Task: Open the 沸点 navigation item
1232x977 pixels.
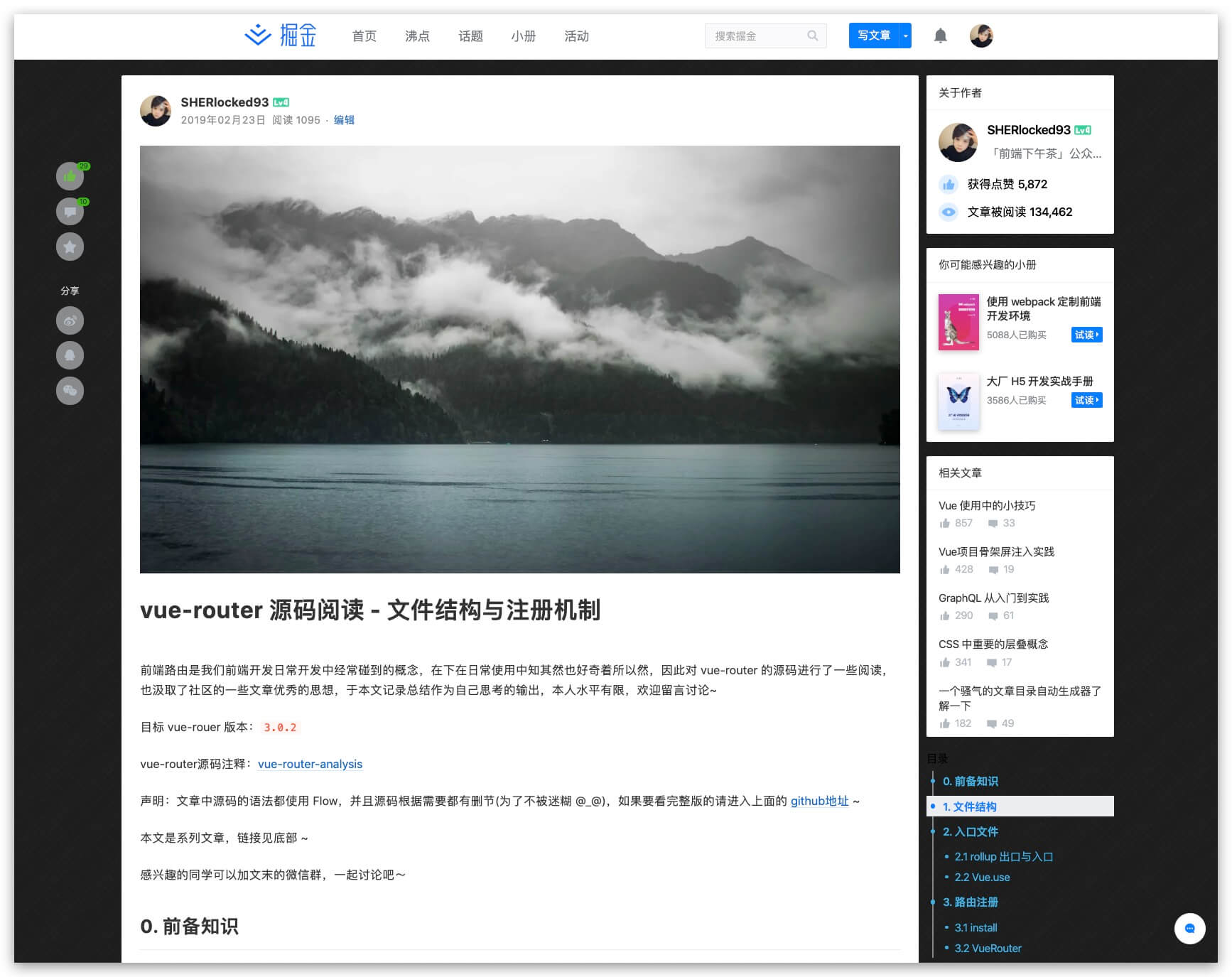Action: point(417,36)
